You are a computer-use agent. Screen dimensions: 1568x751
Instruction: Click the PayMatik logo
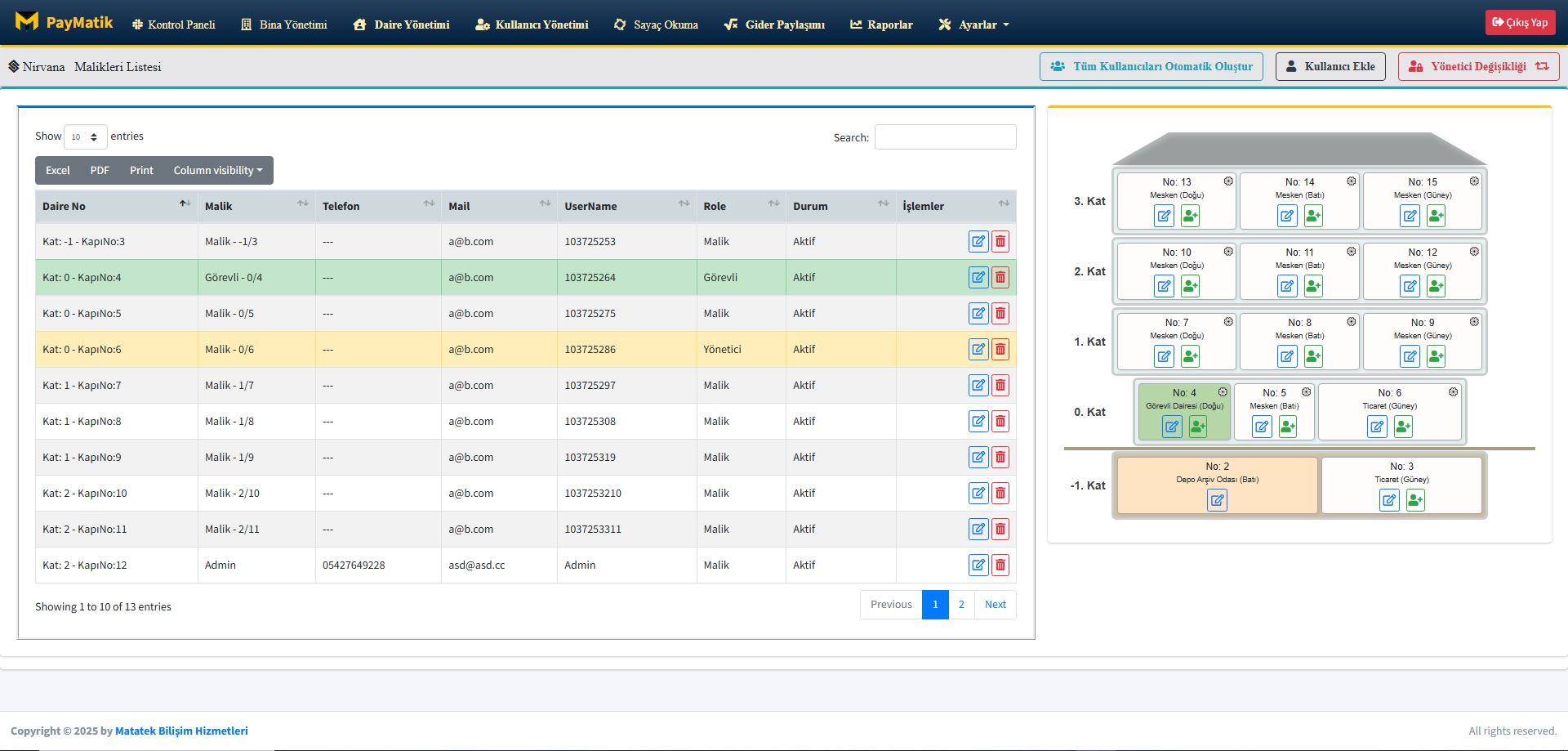tap(64, 23)
